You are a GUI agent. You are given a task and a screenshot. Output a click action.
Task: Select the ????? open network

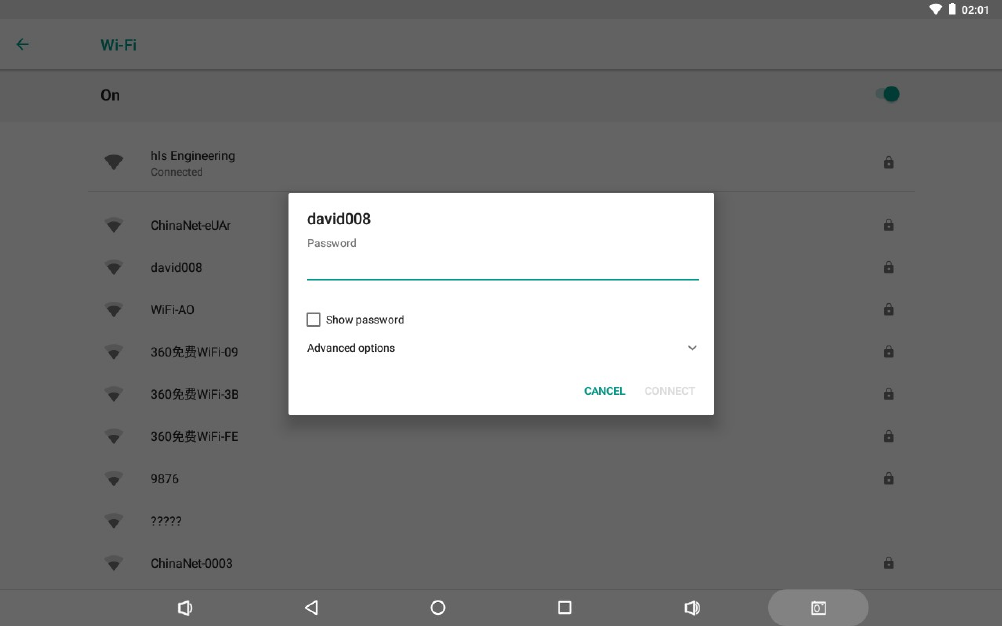coord(501,521)
